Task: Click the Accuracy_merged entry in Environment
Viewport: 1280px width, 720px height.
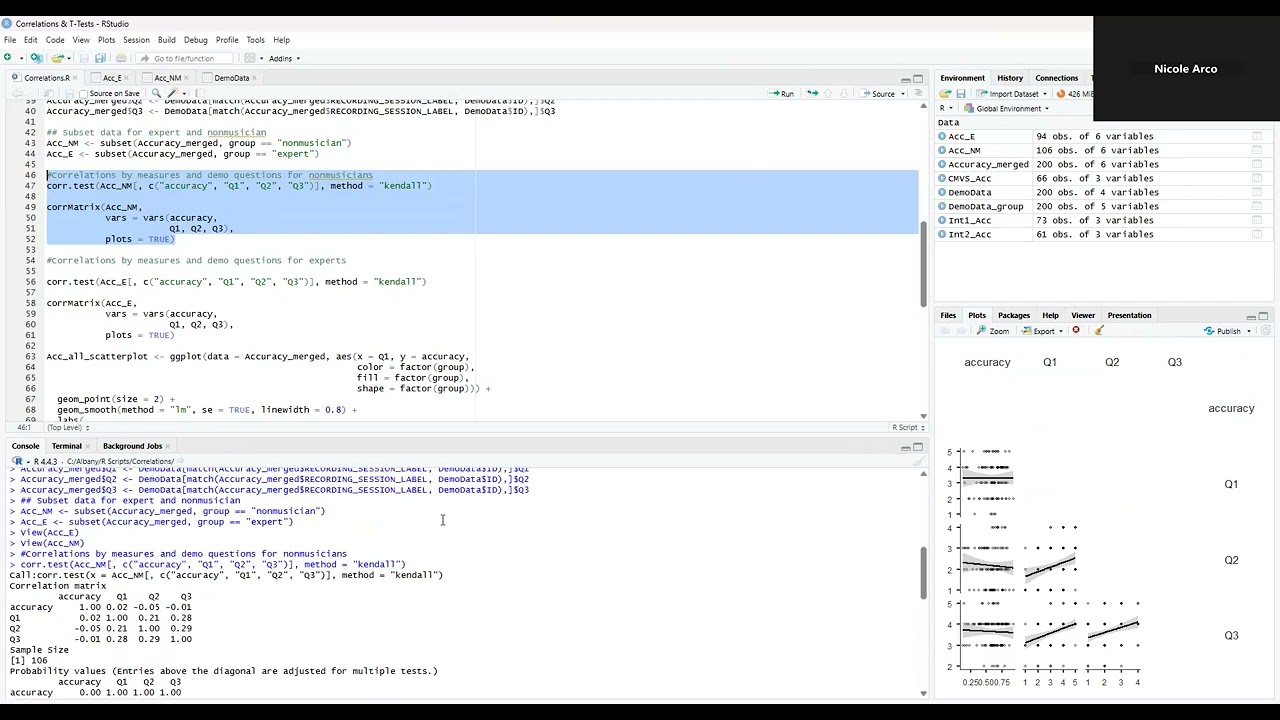Action: click(x=988, y=164)
